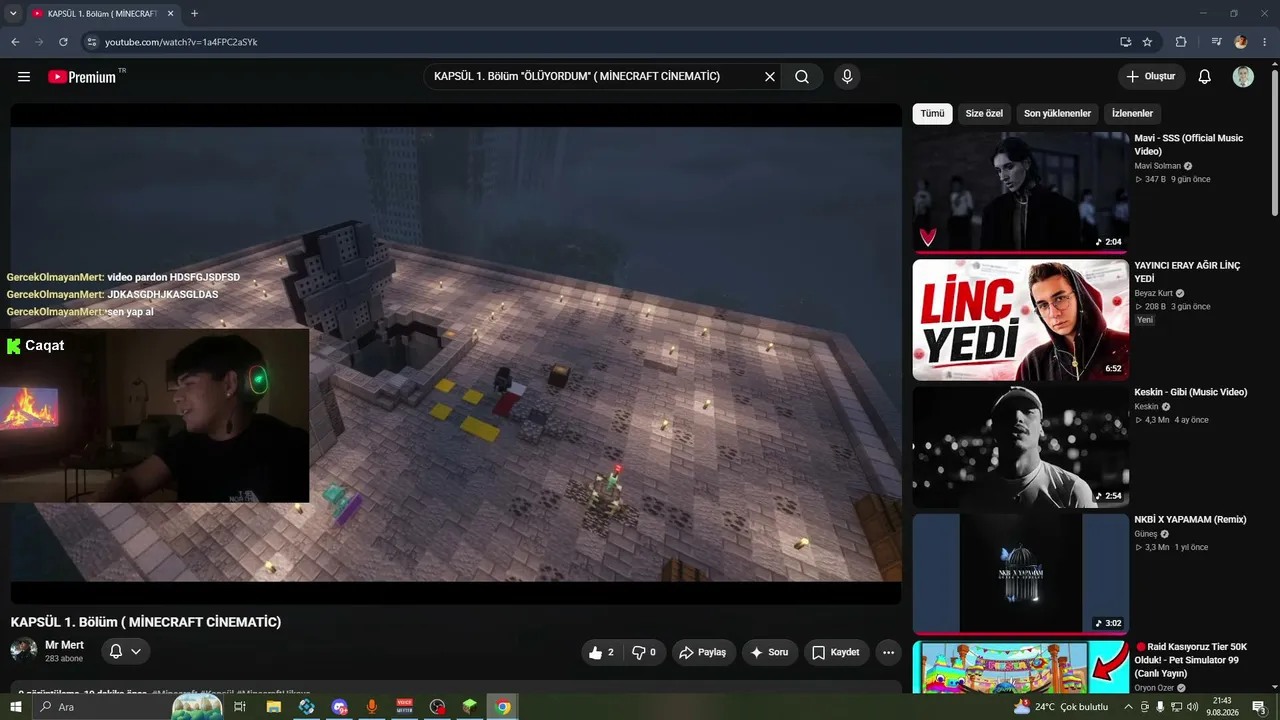This screenshot has height=720, width=1280.
Task: Open the Keskin - Gibi video thumbnail
Action: (x=1020, y=447)
